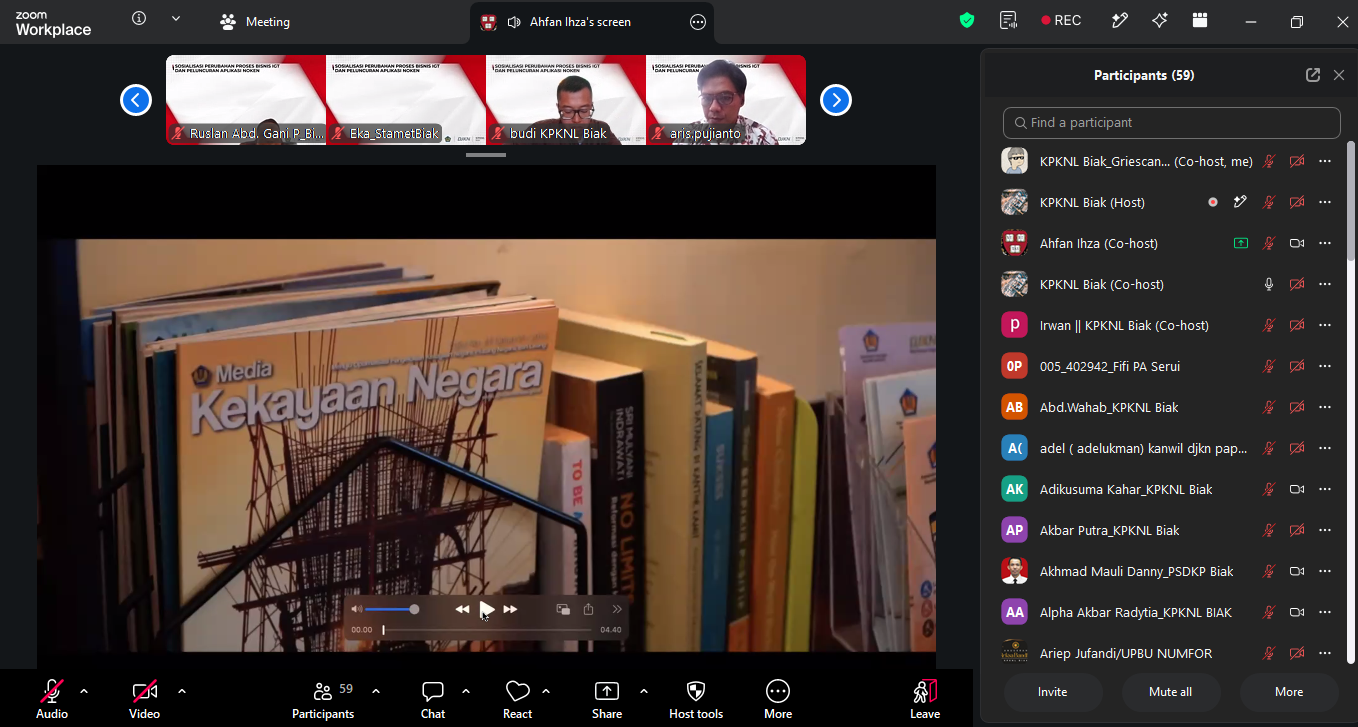The image size is (1358, 727).
Task: Select Ruslan Abd. Gani video thumbnail
Action: click(x=246, y=100)
